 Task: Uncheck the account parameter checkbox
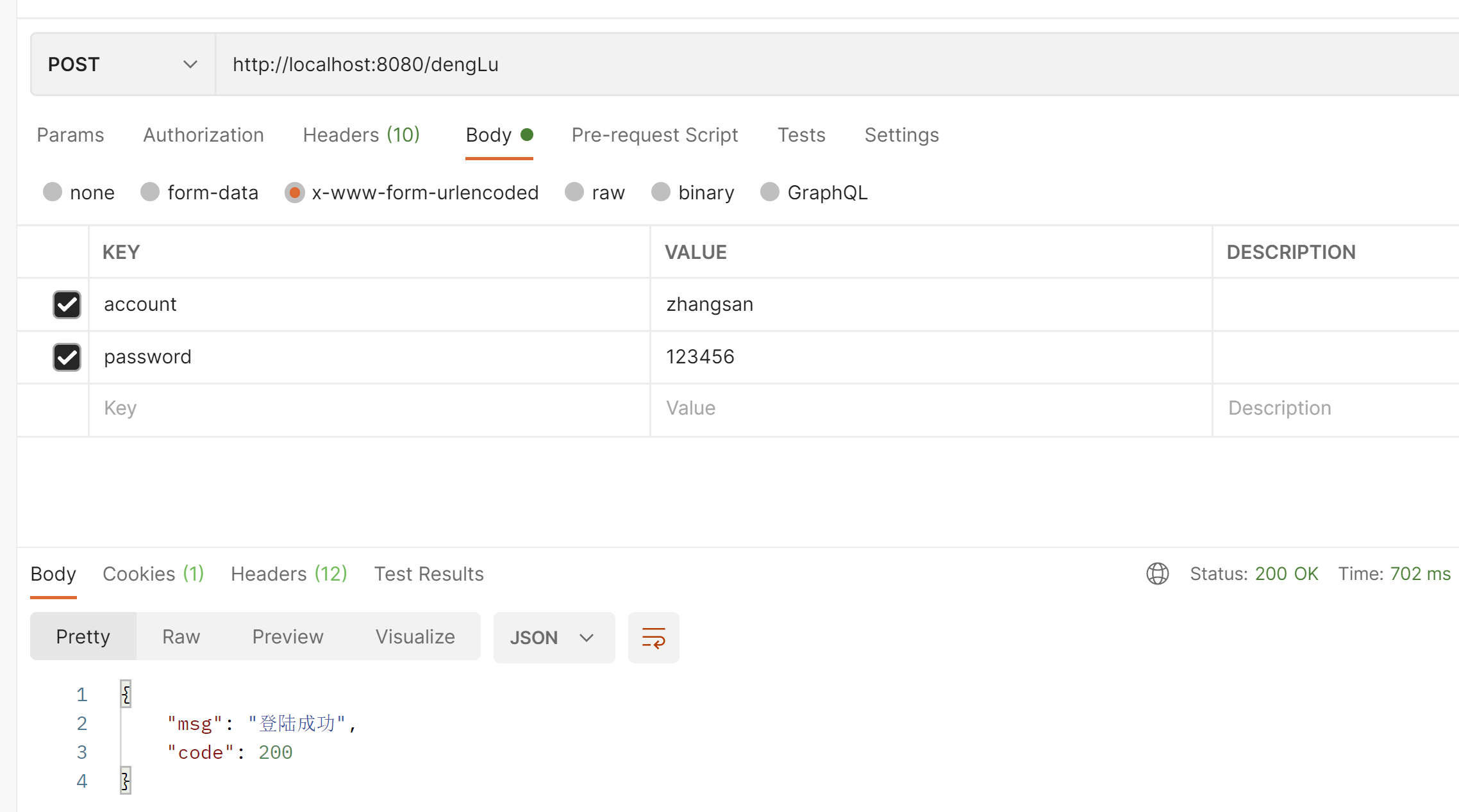[67, 304]
